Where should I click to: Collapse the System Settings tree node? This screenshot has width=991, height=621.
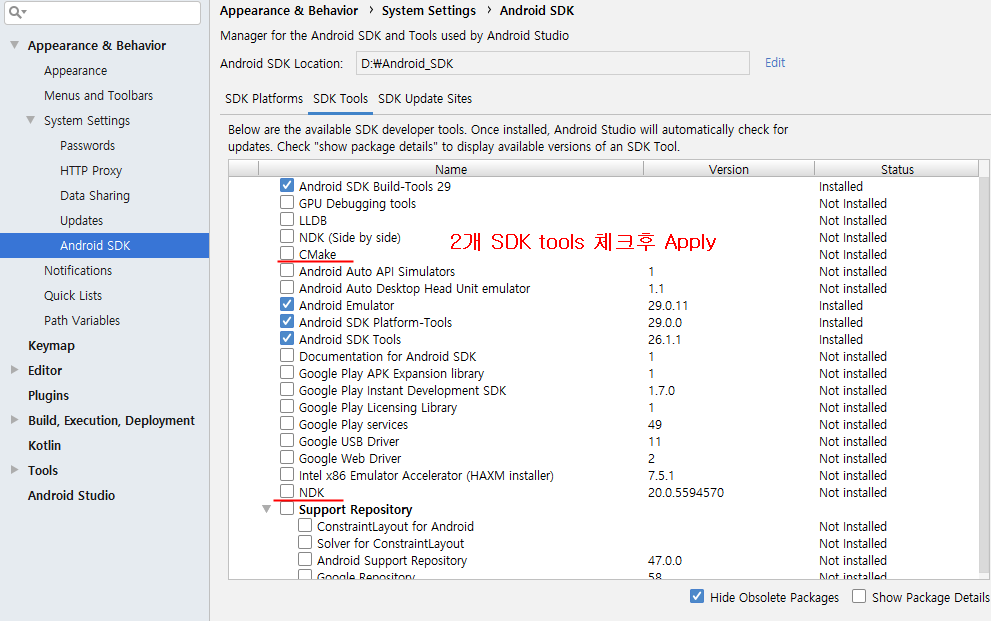[x=30, y=120]
